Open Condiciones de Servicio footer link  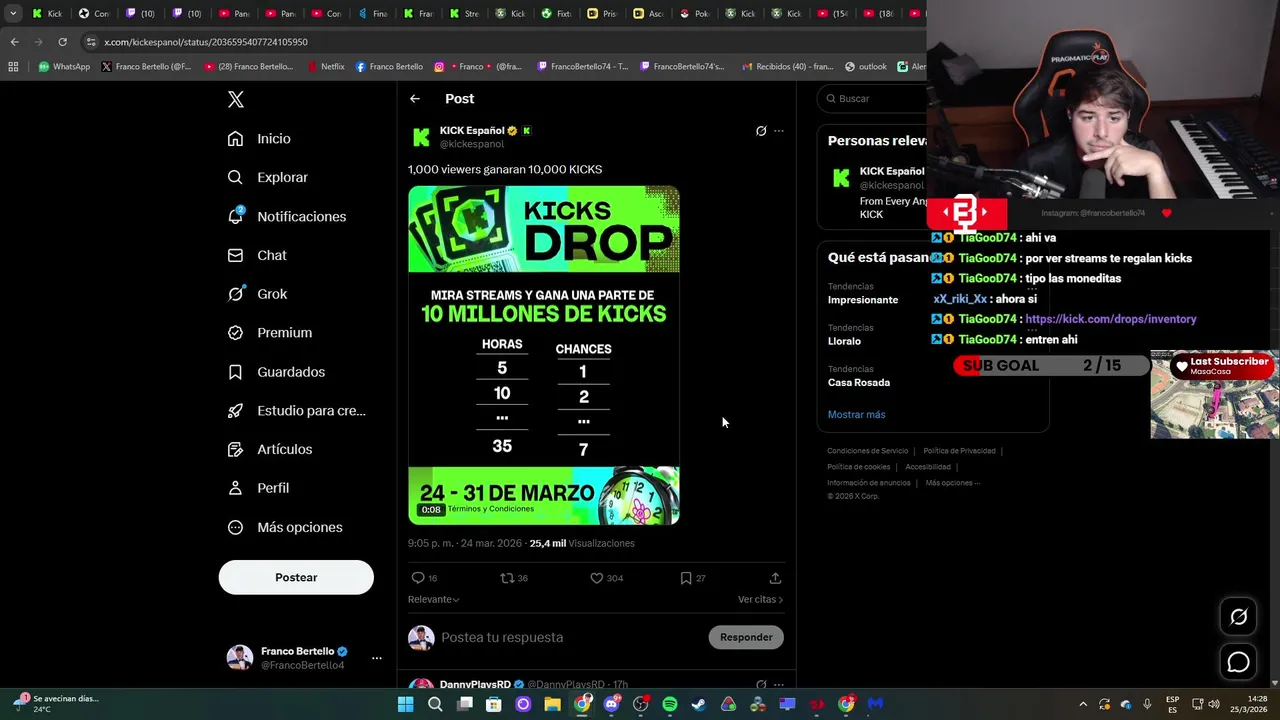coord(867,451)
